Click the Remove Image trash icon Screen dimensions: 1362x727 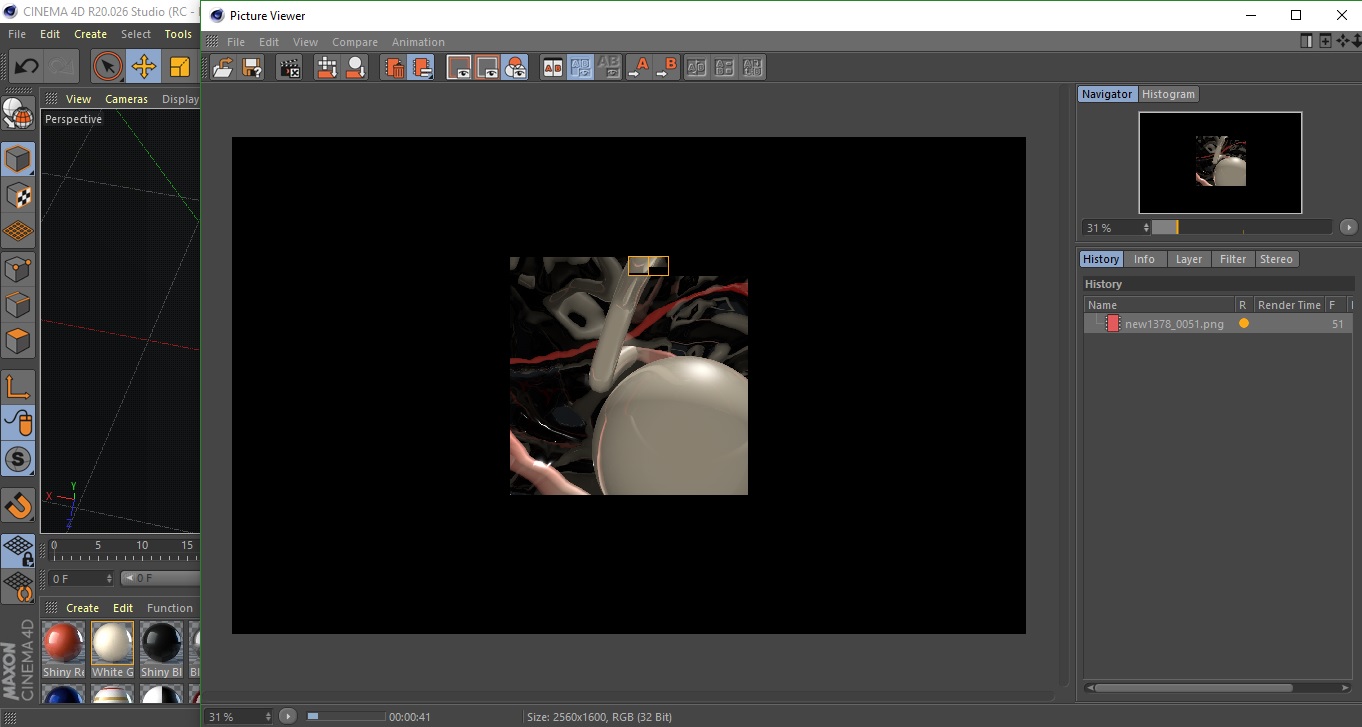coord(394,68)
